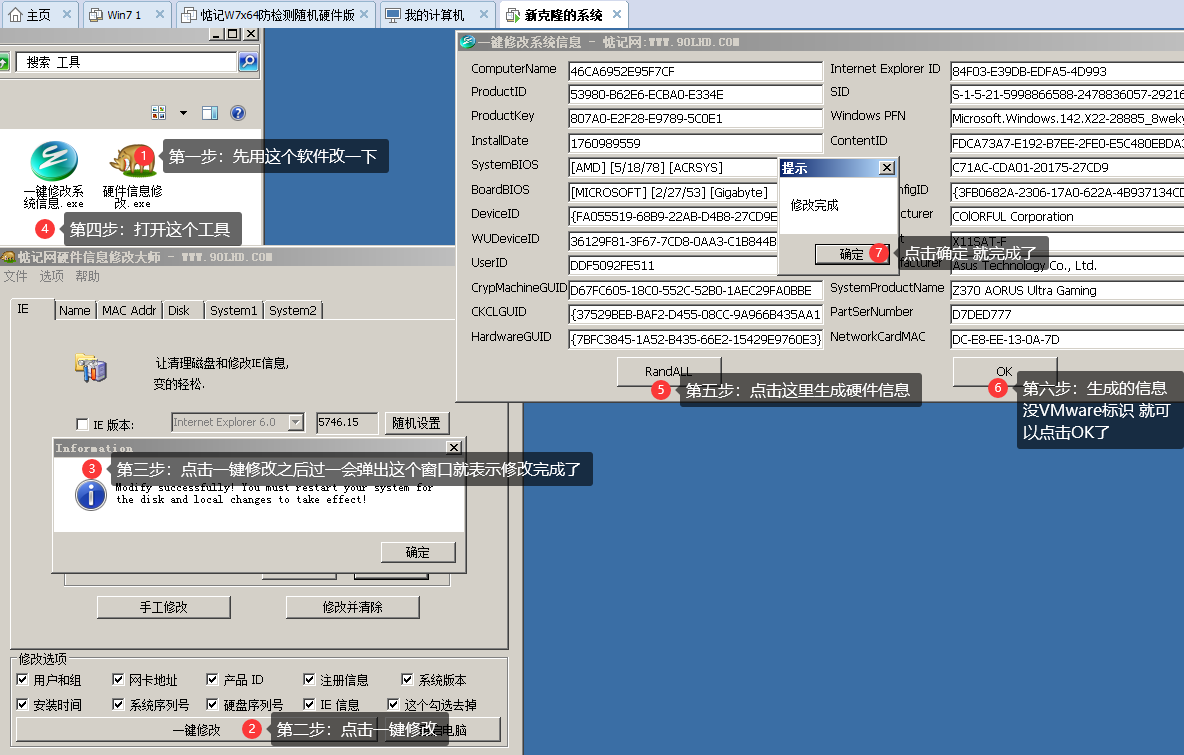This screenshot has height=755, width=1184.
Task: Click OK in the system info window
Action: tap(1004, 371)
